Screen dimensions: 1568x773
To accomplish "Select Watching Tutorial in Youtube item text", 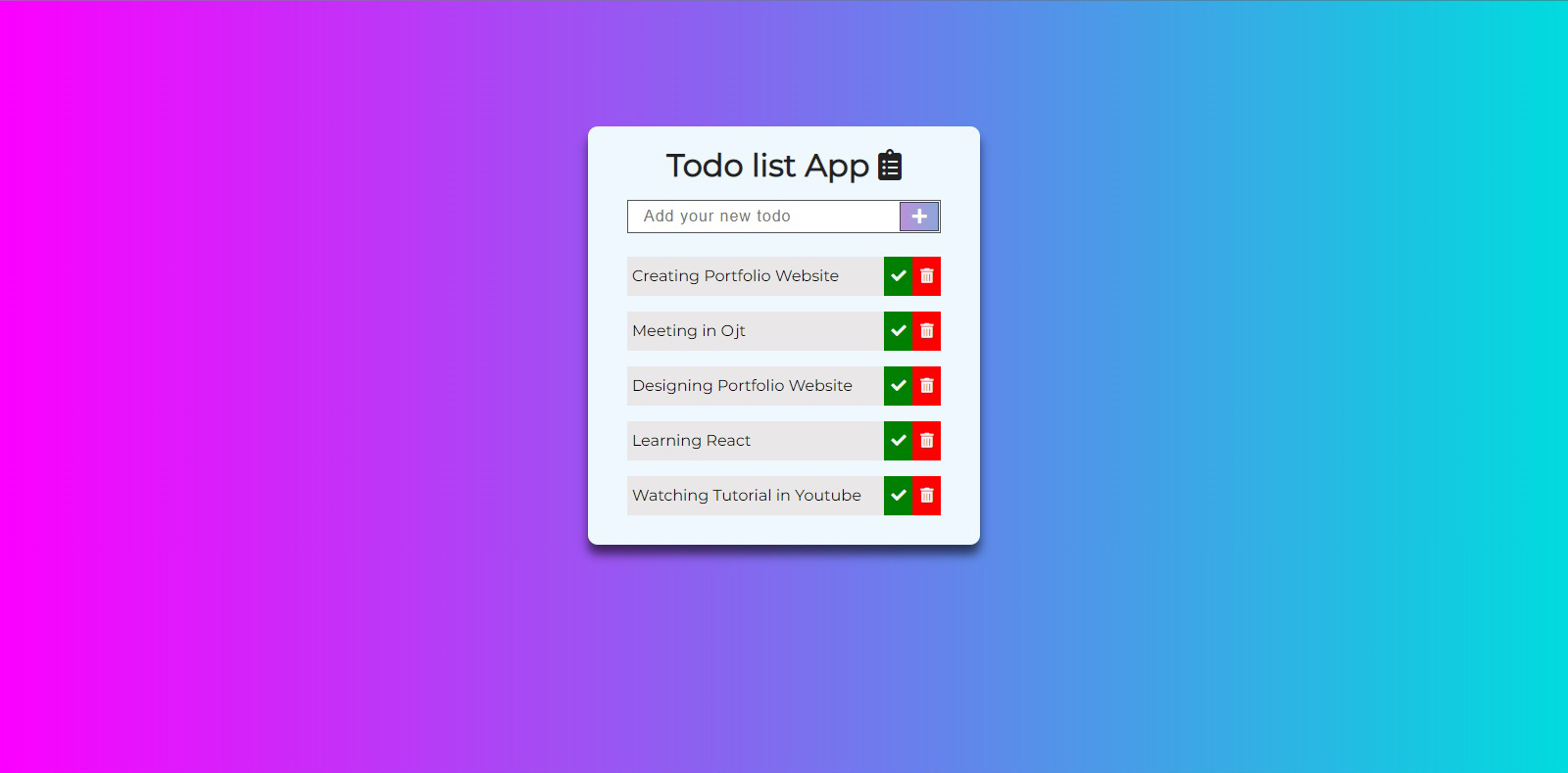I will (747, 496).
